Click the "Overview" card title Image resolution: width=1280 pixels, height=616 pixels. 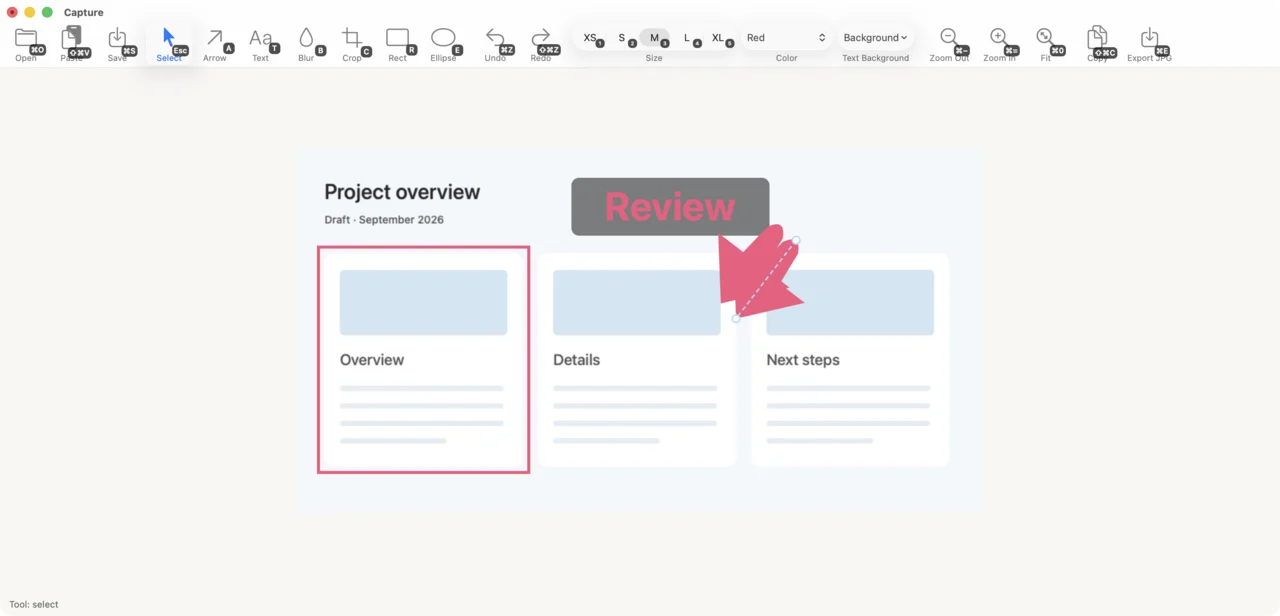pos(372,360)
